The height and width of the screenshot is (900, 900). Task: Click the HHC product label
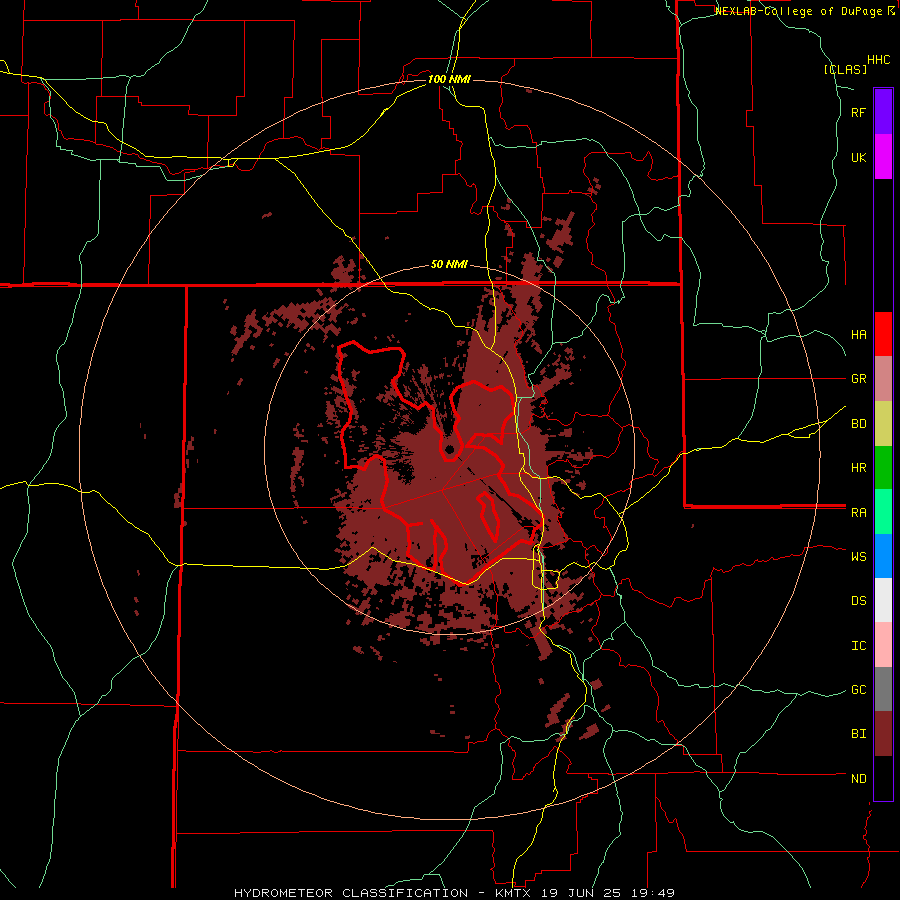point(879,60)
